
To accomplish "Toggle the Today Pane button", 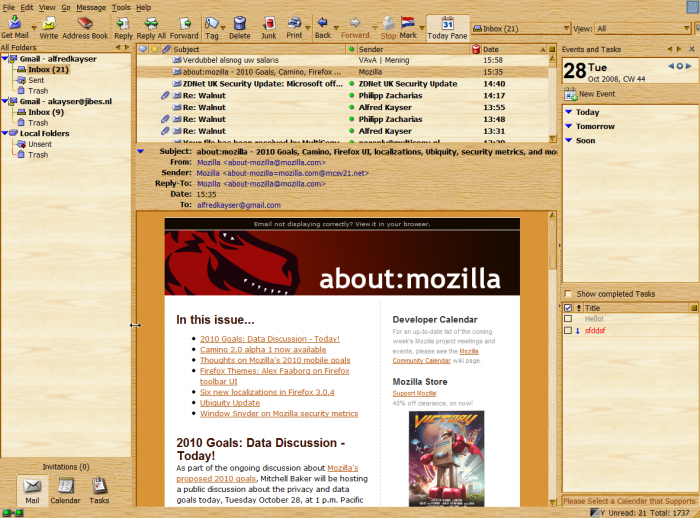I will pyautogui.click(x=447, y=28).
